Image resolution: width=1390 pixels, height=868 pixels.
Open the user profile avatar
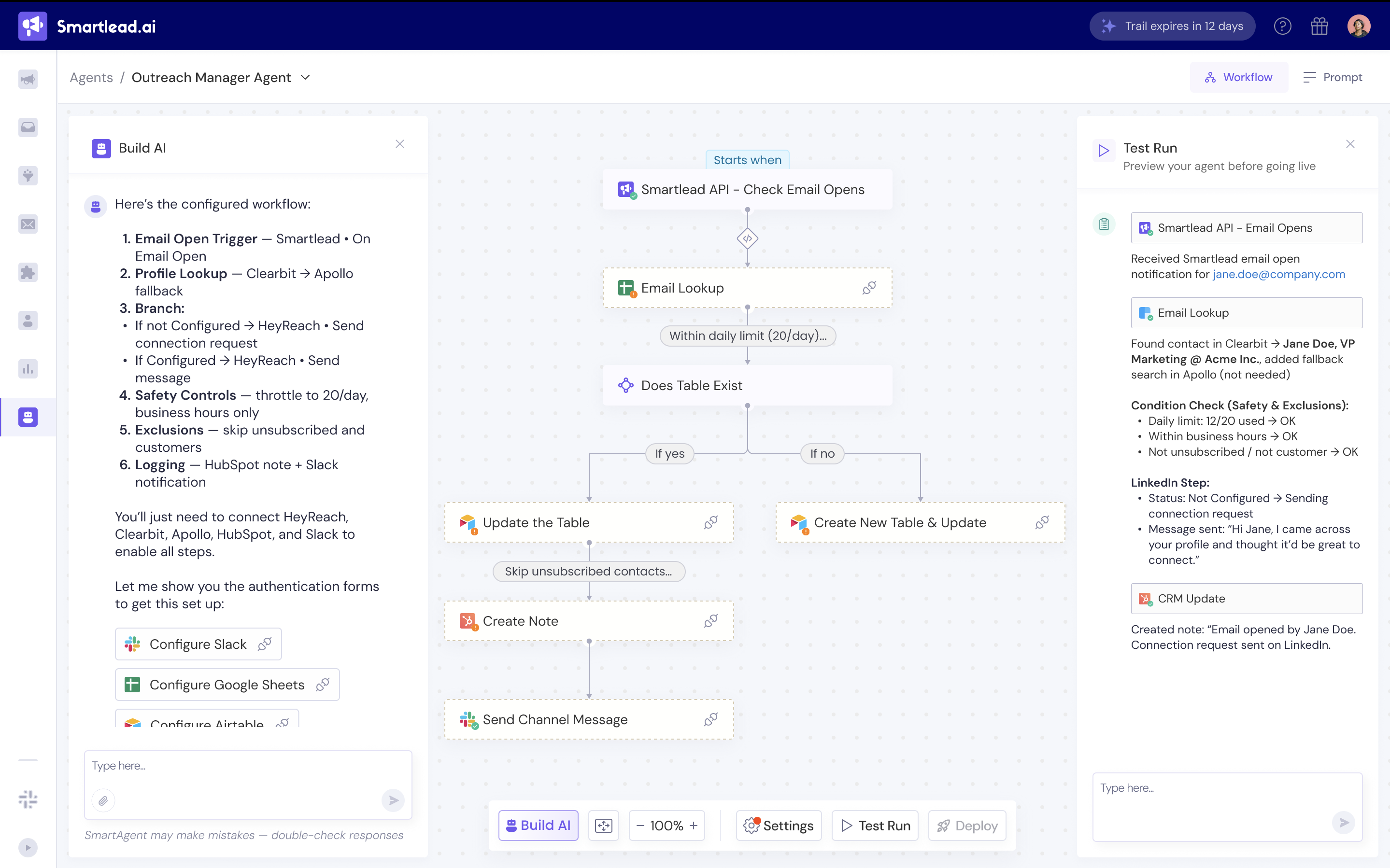(x=1359, y=26)
